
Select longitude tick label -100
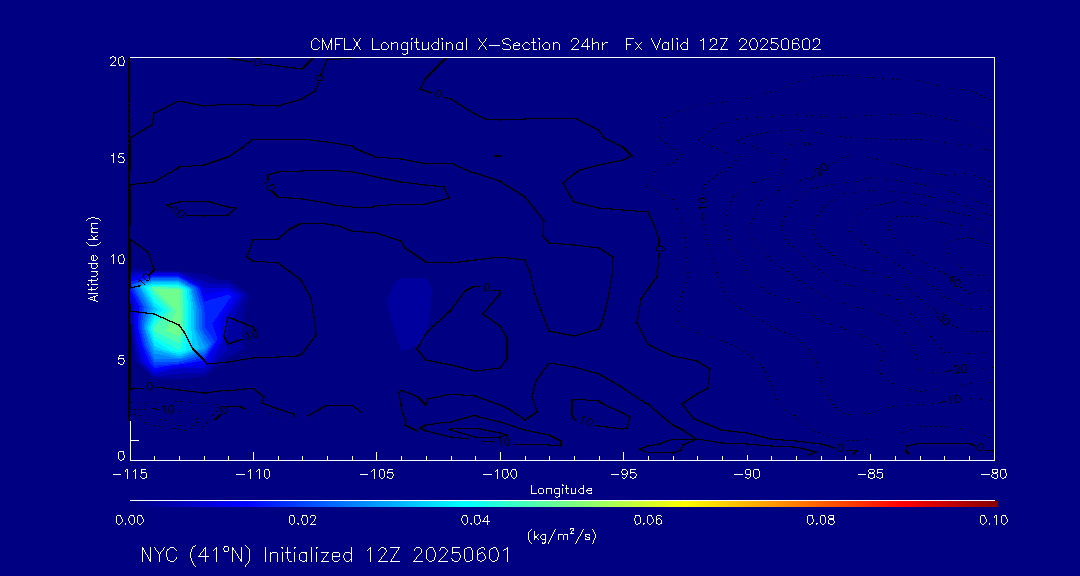pos(499,474)
